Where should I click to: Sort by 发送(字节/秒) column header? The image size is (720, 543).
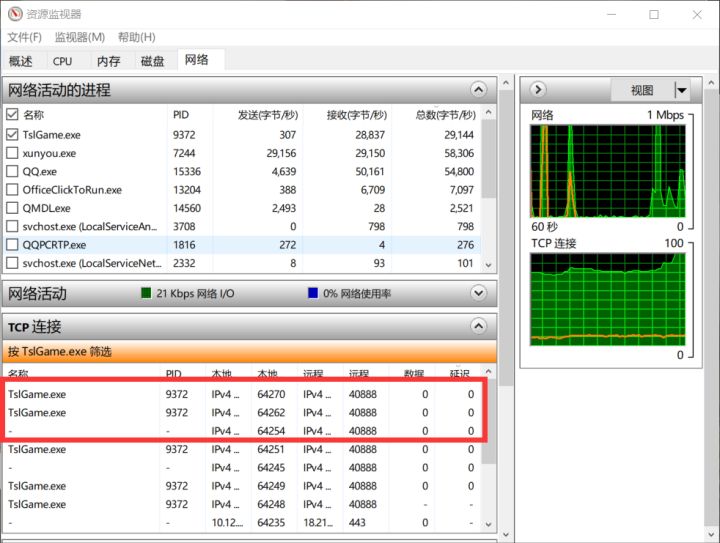[x=268, y=115]
